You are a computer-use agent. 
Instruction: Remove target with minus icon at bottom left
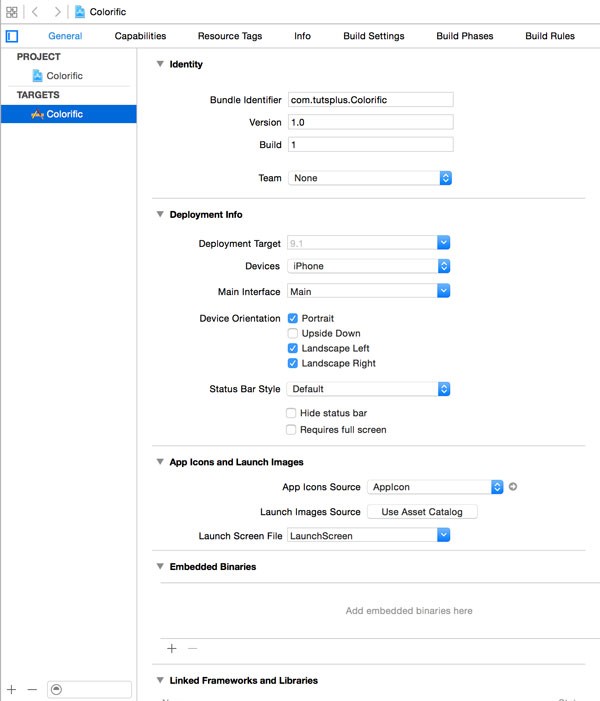(32, 689)
